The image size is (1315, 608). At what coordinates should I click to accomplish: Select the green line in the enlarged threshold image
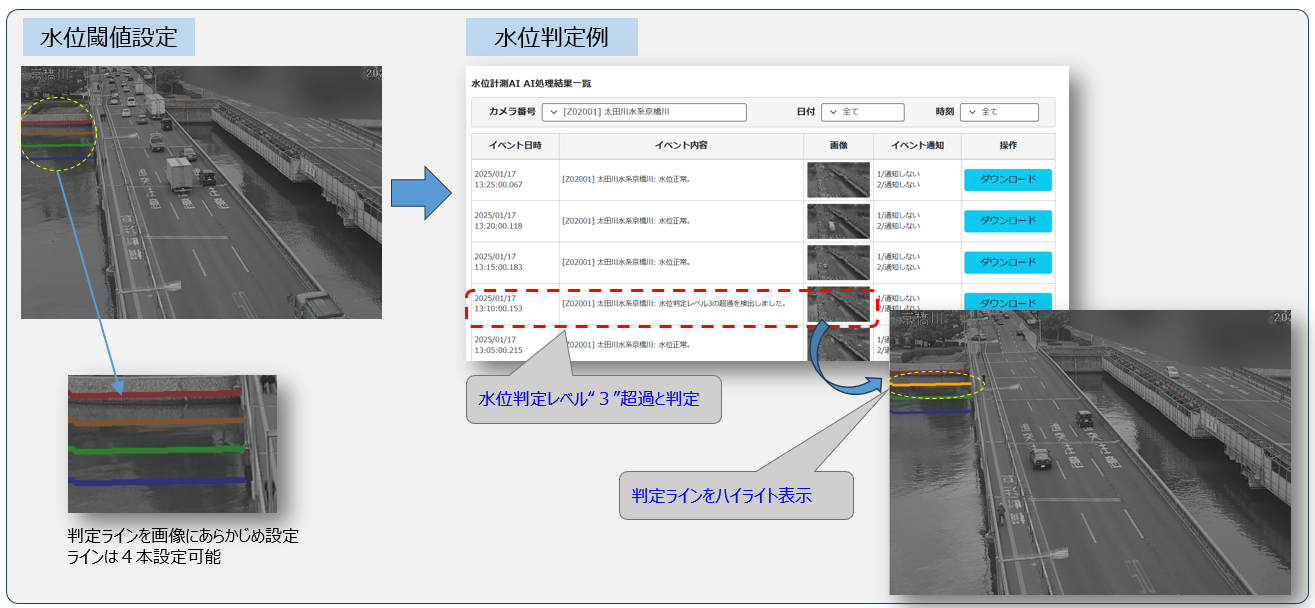tap(156, 450)
